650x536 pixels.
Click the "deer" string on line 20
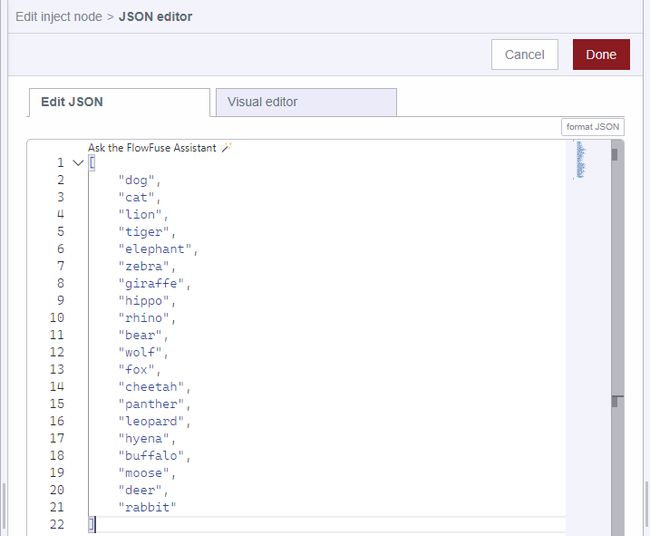(140, 490)
